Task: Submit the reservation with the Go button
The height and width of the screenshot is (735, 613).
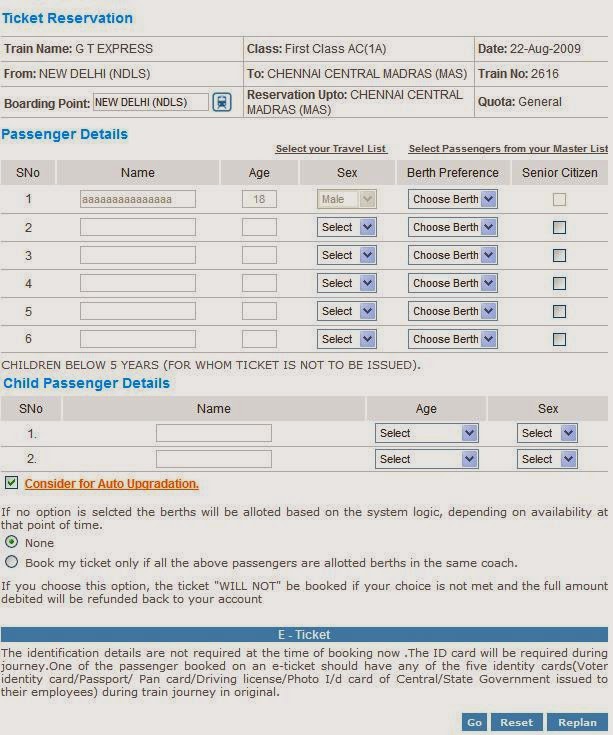Action: [x=474, y=722]
